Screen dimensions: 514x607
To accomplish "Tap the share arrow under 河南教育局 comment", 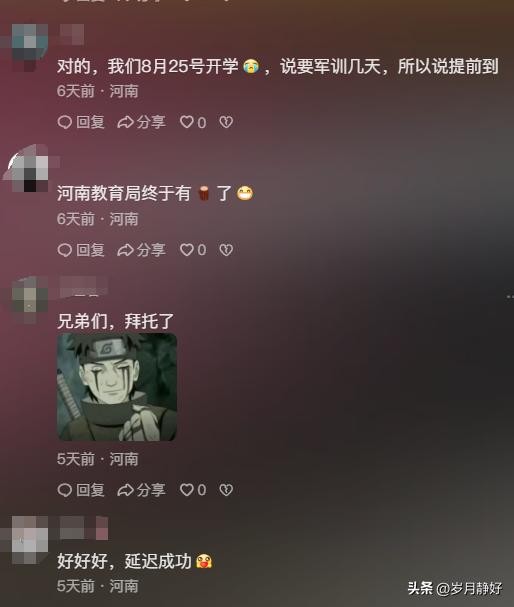I will (x=141, y=250).
